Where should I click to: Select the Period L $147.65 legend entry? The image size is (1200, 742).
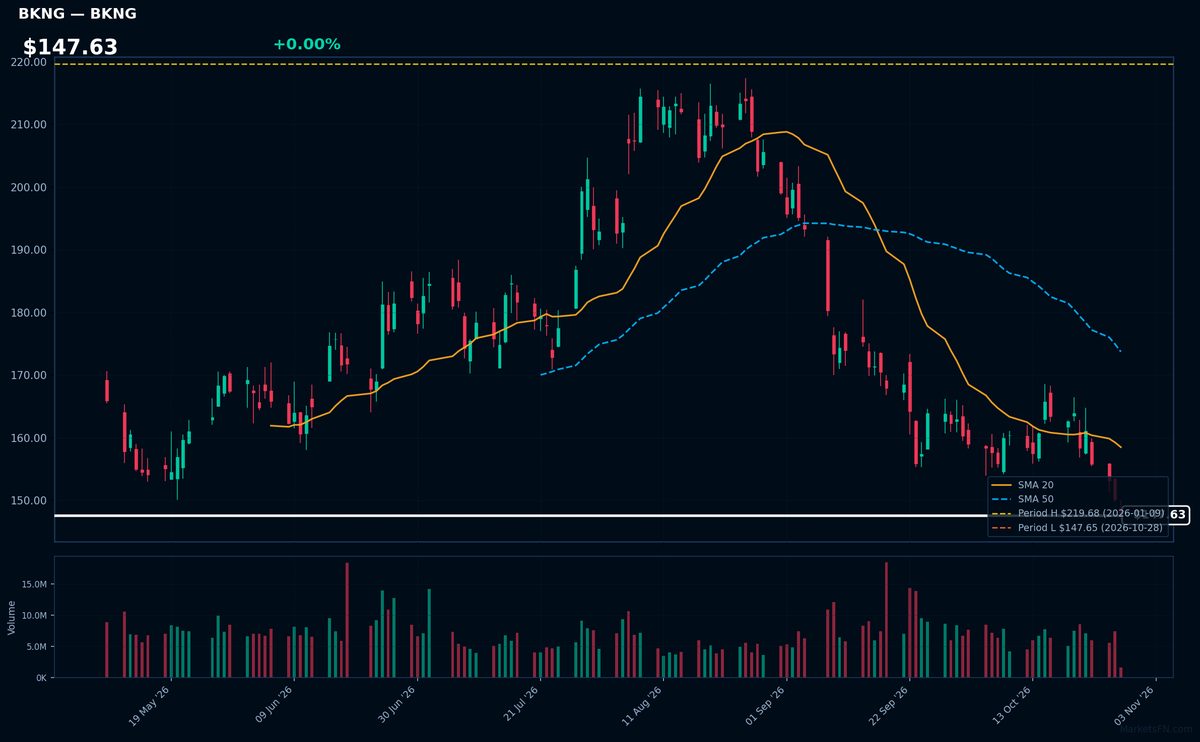(1077, 527)
